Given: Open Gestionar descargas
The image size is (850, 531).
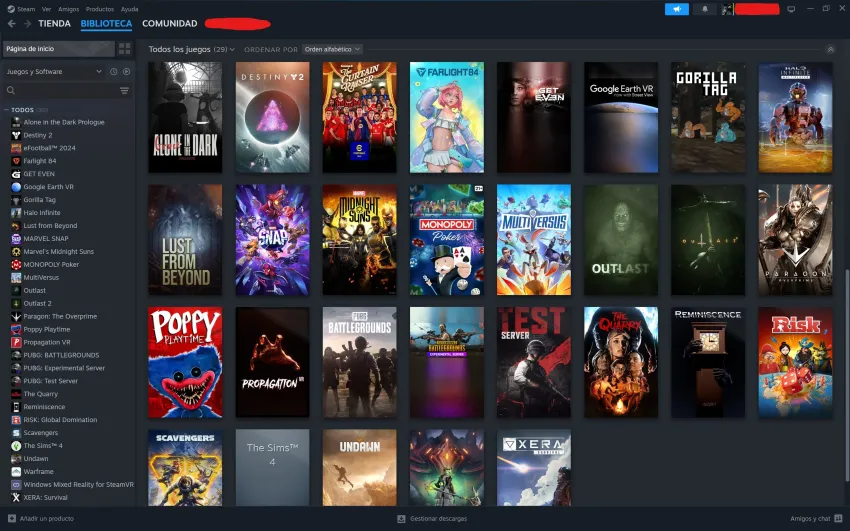Looking at the screenshot, I should point(432,518).
